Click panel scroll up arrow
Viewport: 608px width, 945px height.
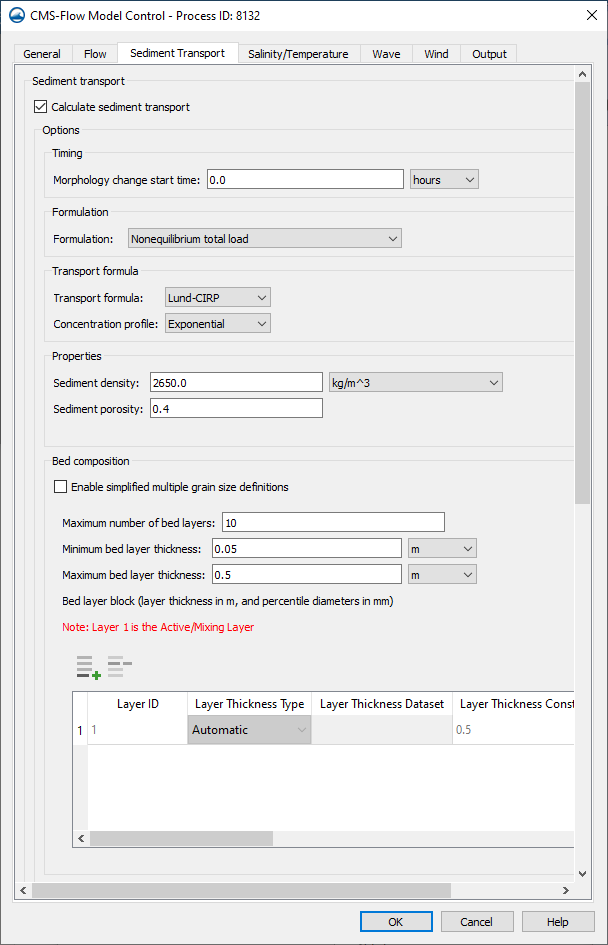(x=582, y=74)
